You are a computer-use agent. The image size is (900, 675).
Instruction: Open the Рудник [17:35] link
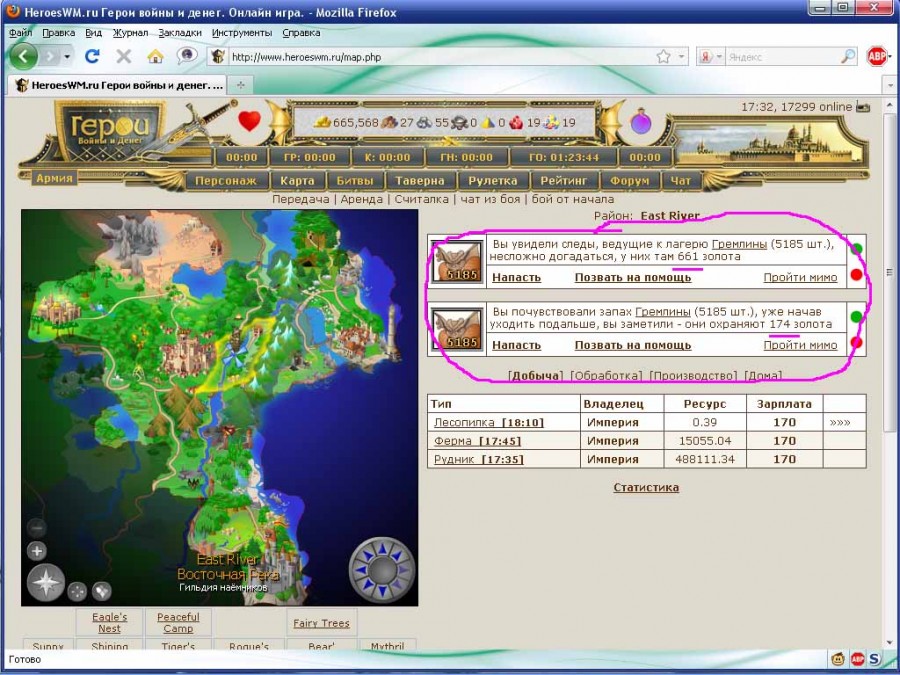coord(479,459)
